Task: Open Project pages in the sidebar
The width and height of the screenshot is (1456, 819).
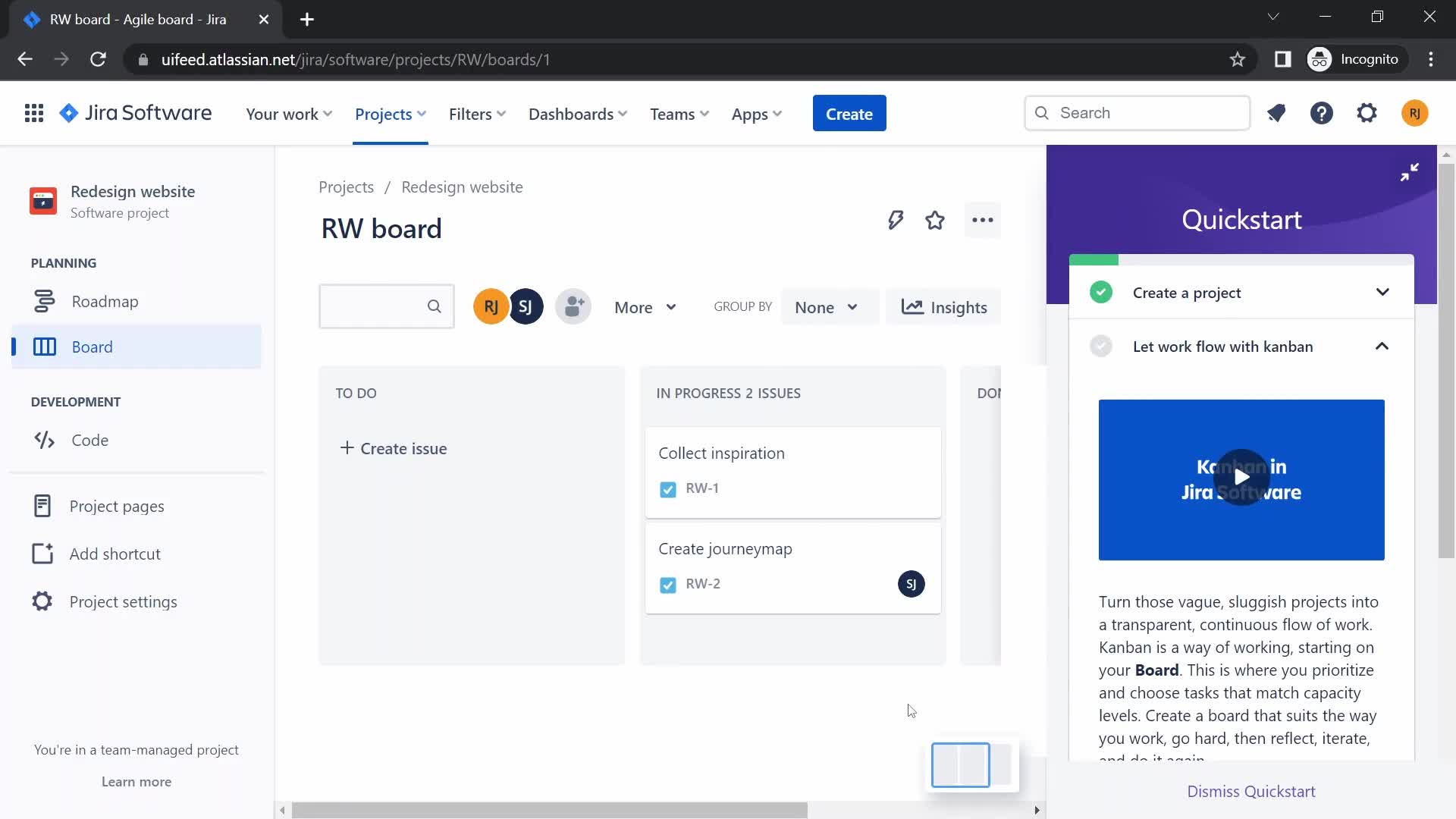Action: point(136,506)
